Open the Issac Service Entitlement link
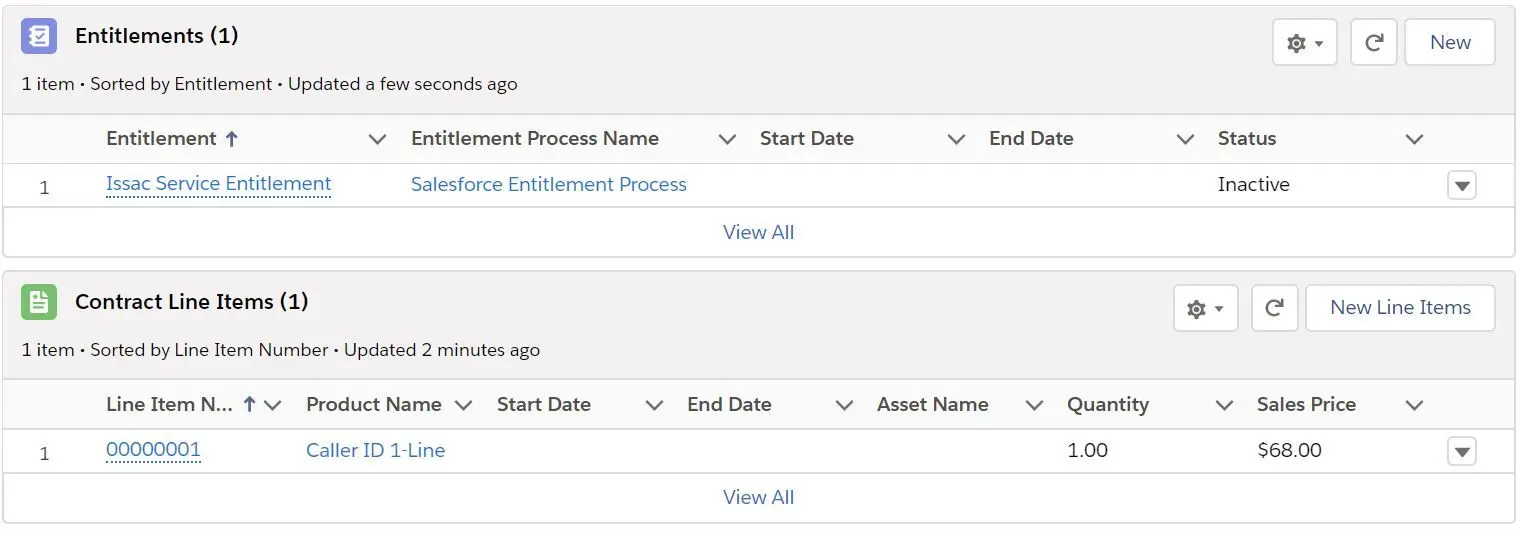Viewport: 1520px width, 535px height. [218, 184]
